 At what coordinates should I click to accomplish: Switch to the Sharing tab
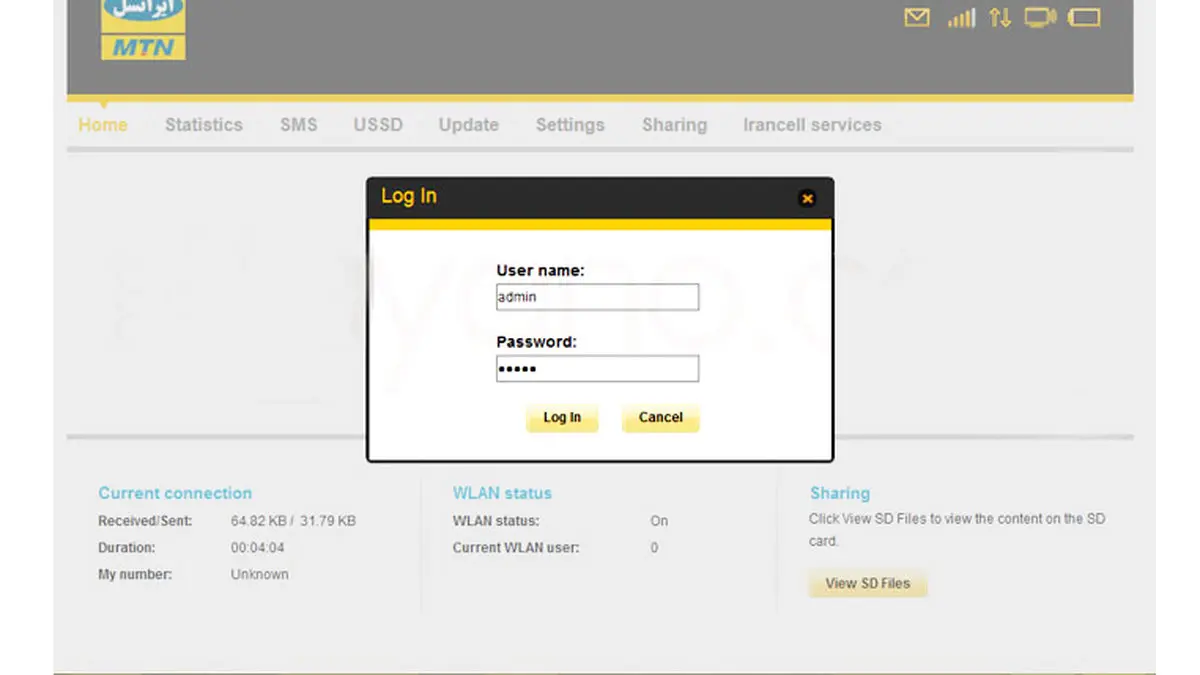674,125
